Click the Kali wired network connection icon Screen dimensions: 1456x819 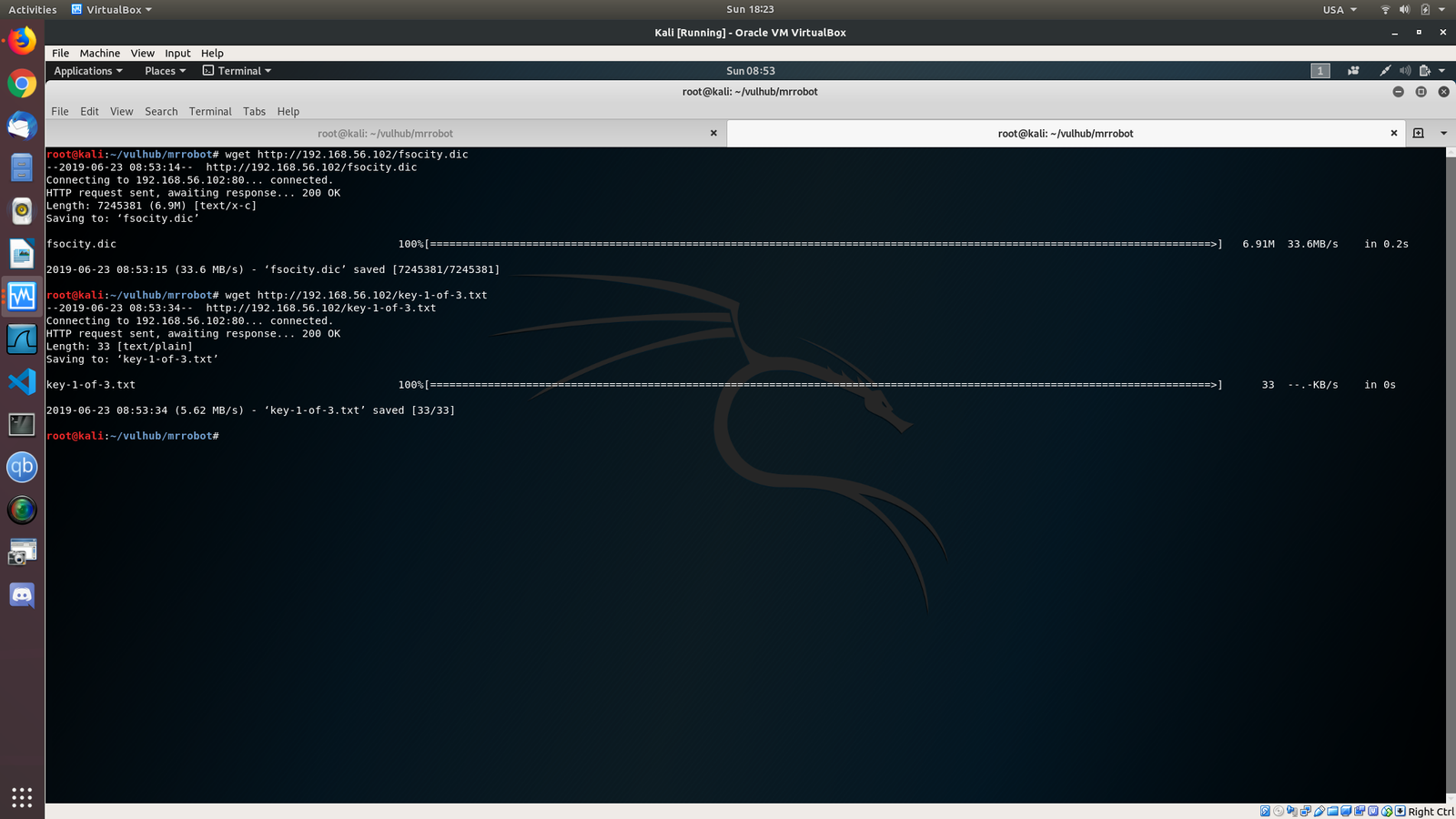click(1385, 71)
